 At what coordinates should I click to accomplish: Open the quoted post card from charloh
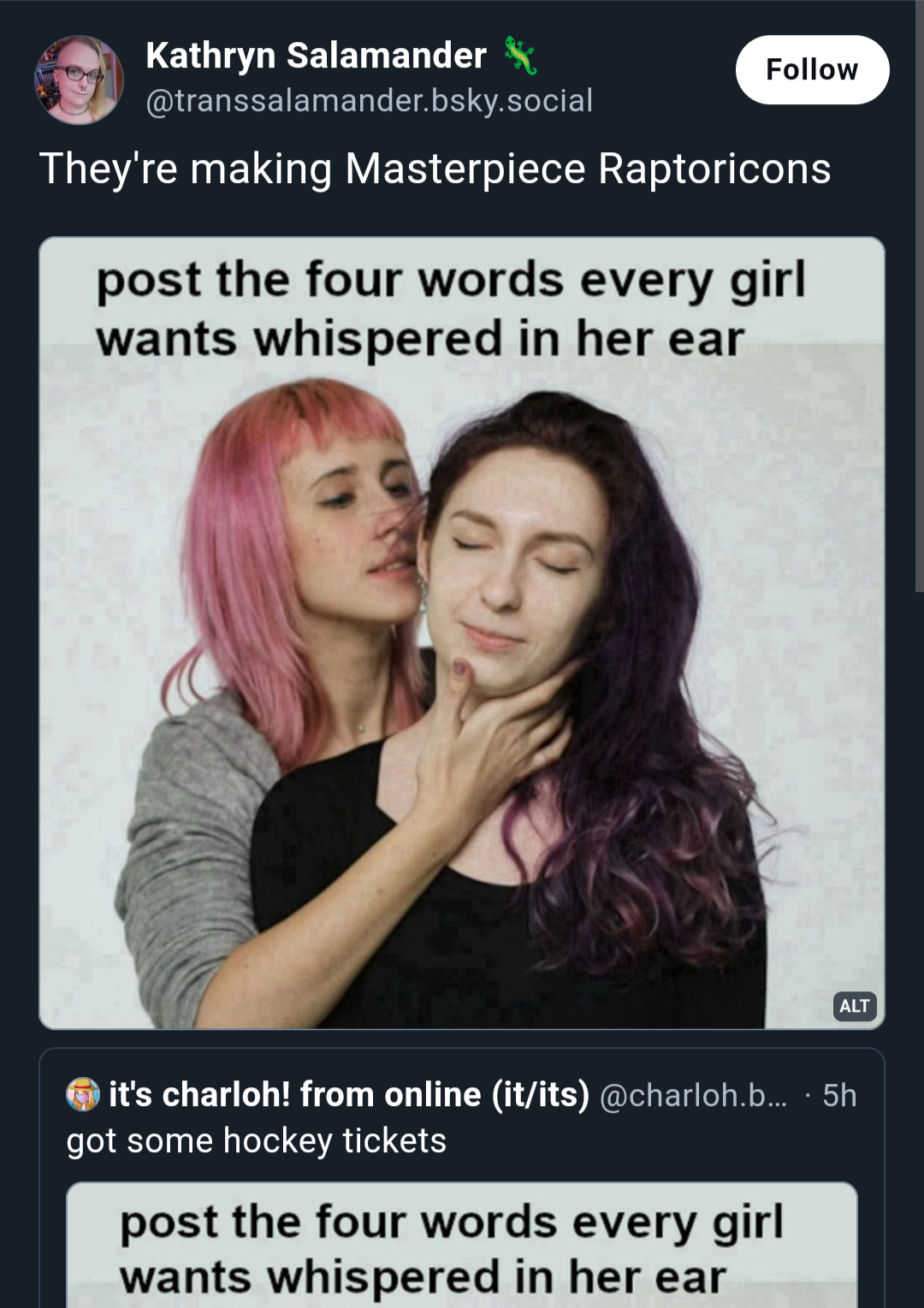(462, 1178)
